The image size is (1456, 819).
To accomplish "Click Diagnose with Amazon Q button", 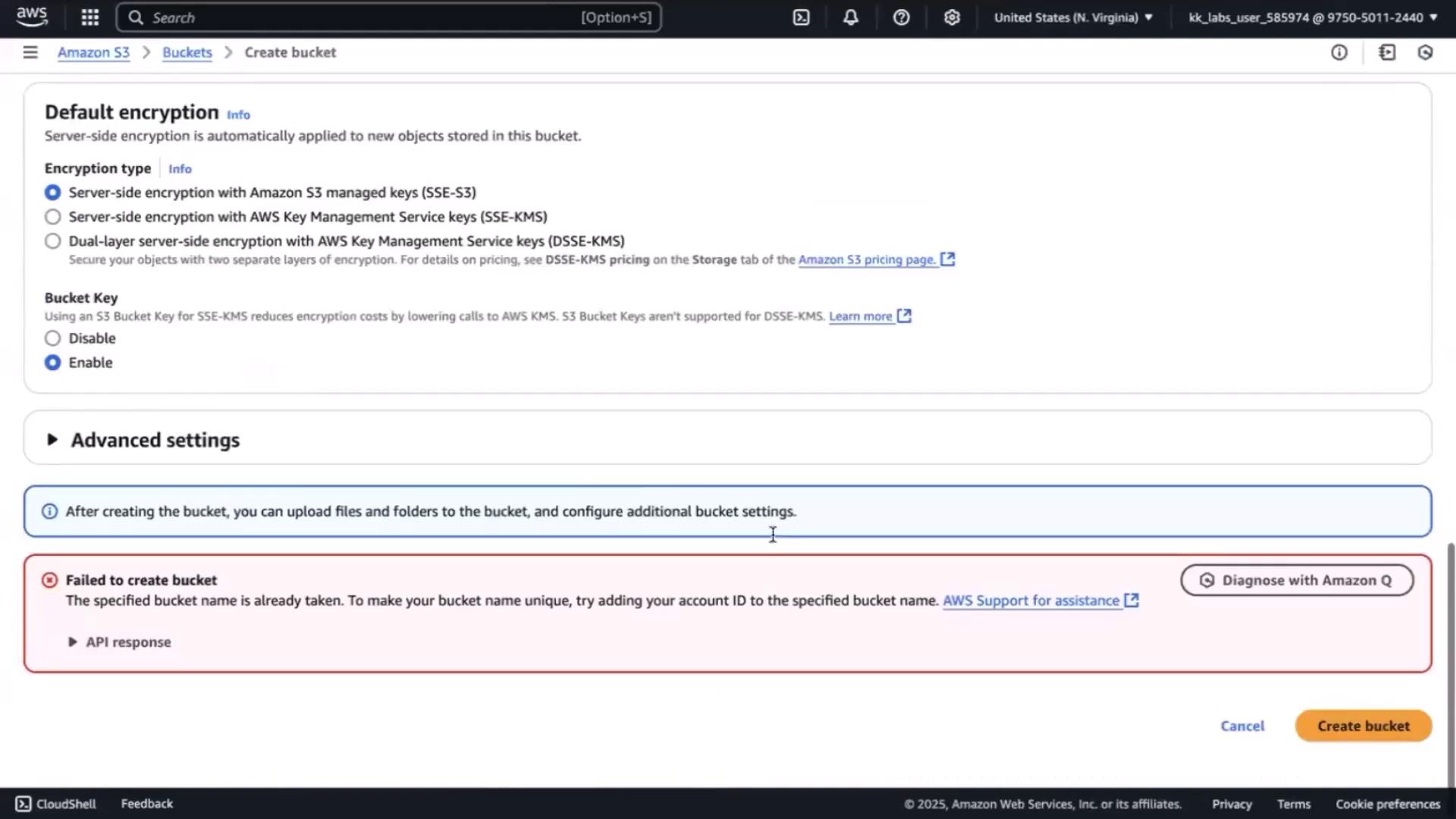I will 1297,580.
